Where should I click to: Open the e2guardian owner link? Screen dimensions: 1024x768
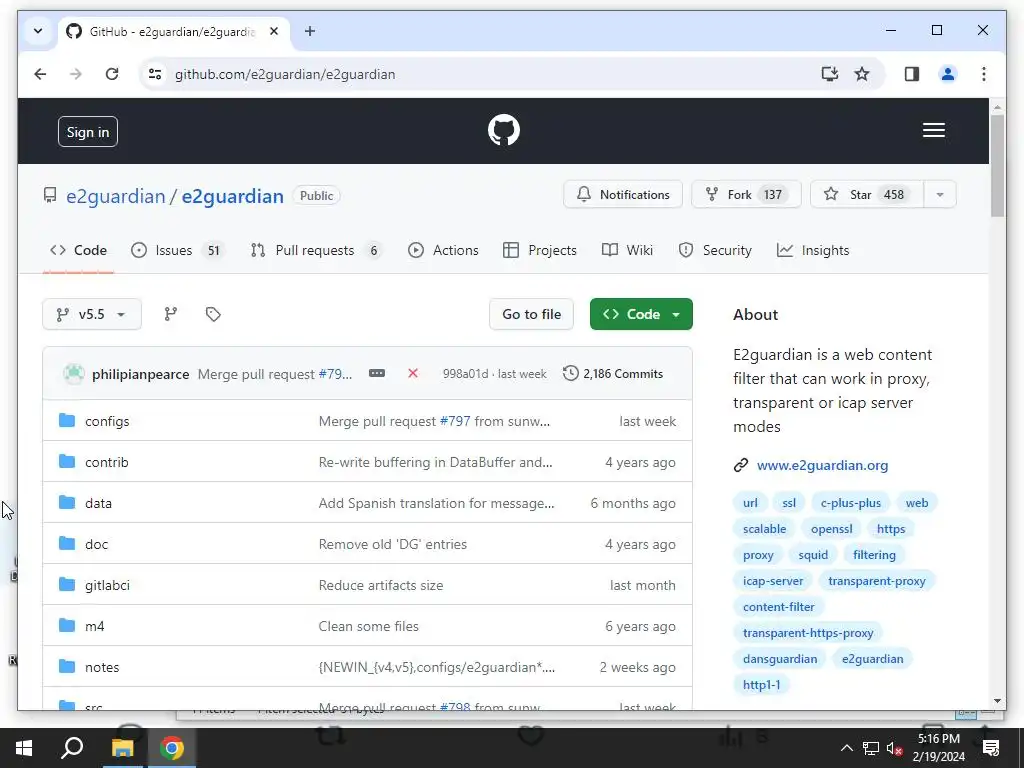[x=116, y=196]
